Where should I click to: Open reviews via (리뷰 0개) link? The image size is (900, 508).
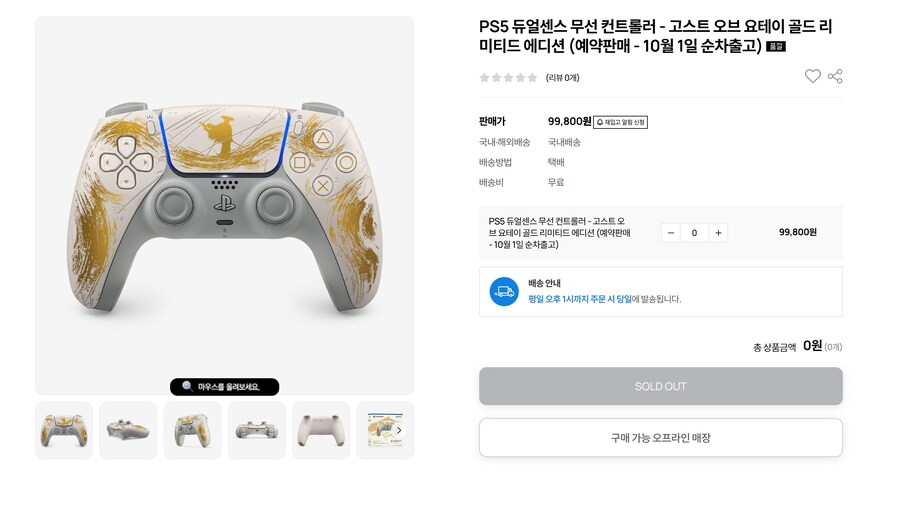click(562, 77)
